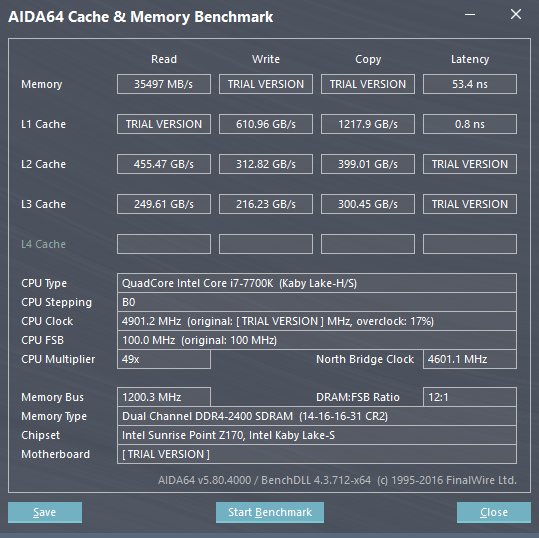
Task: Select the Memory Bus 1200.3 MHz field
Action: point(164,397)
